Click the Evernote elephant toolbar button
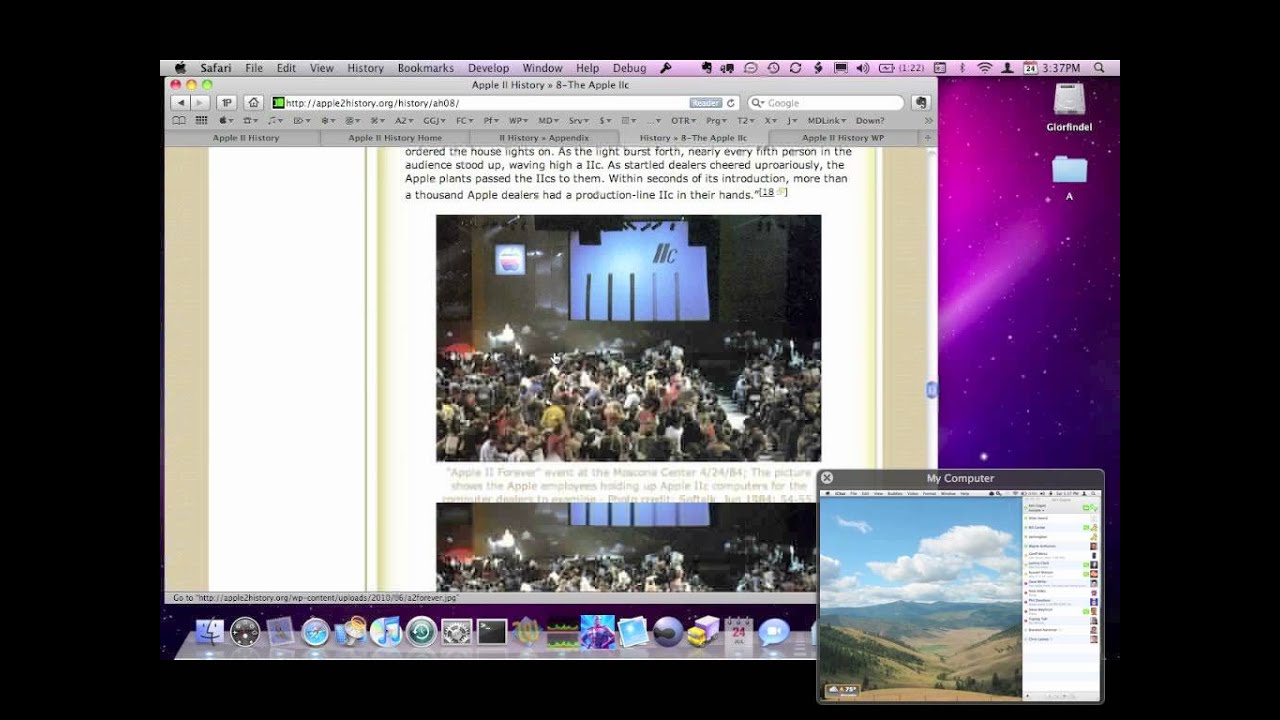Image resolution: width=1280 pixels, height=720 pixels. point(921,103)
